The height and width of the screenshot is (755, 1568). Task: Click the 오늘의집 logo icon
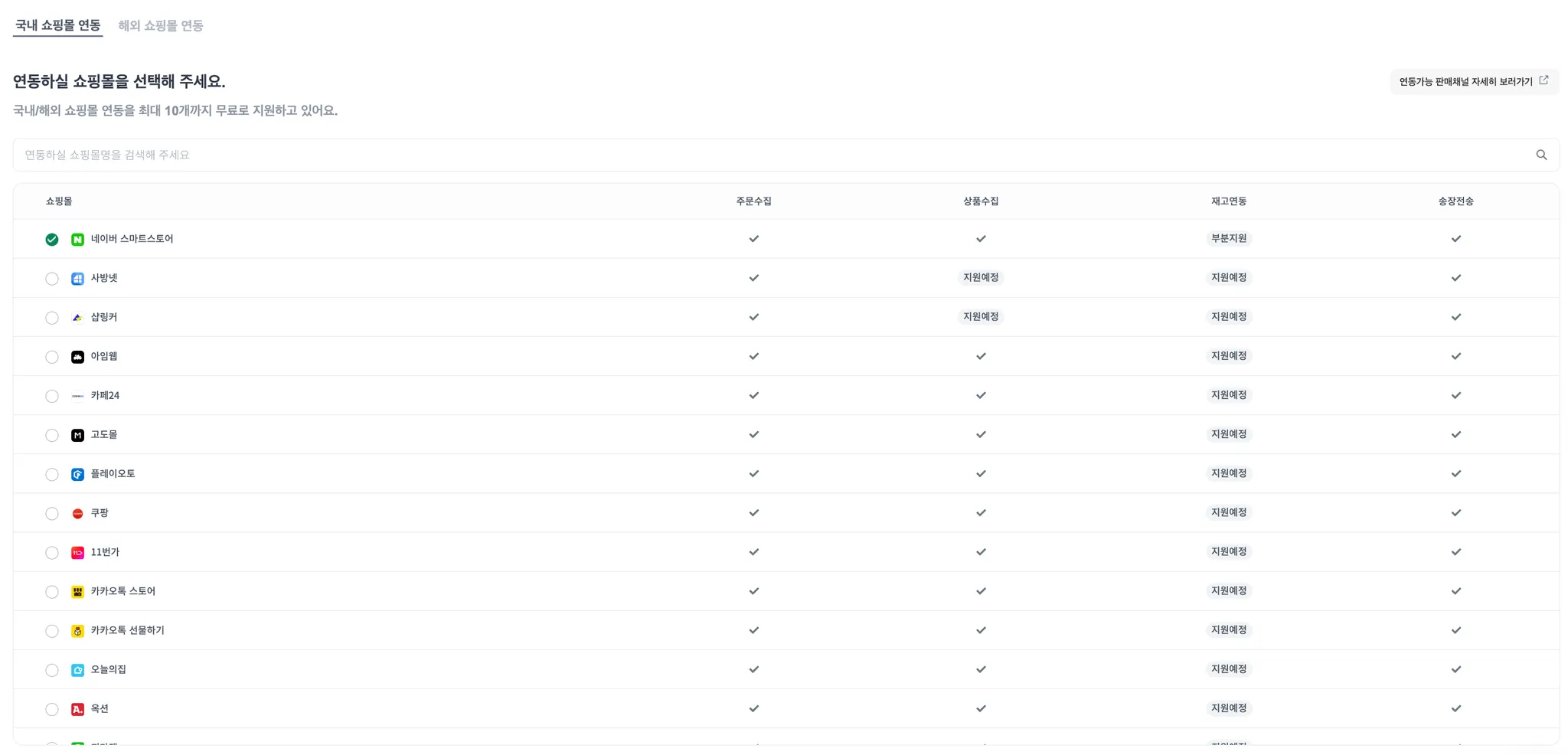(x=77, y=670)
